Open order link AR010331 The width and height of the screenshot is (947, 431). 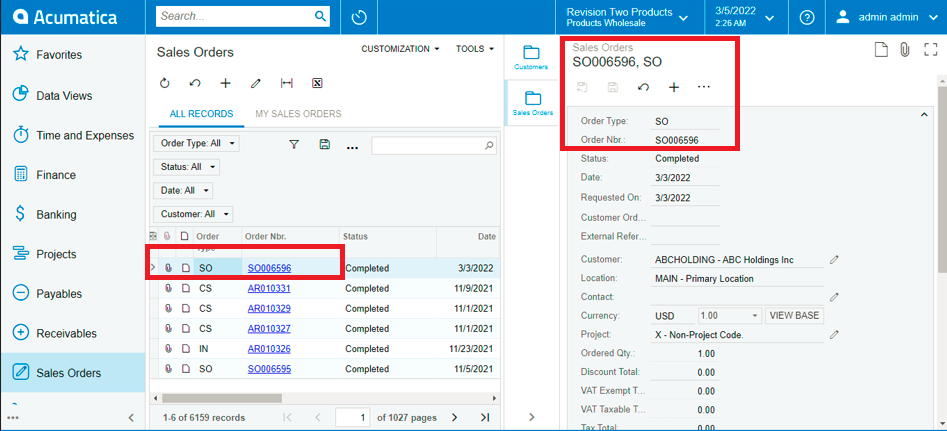269,289
